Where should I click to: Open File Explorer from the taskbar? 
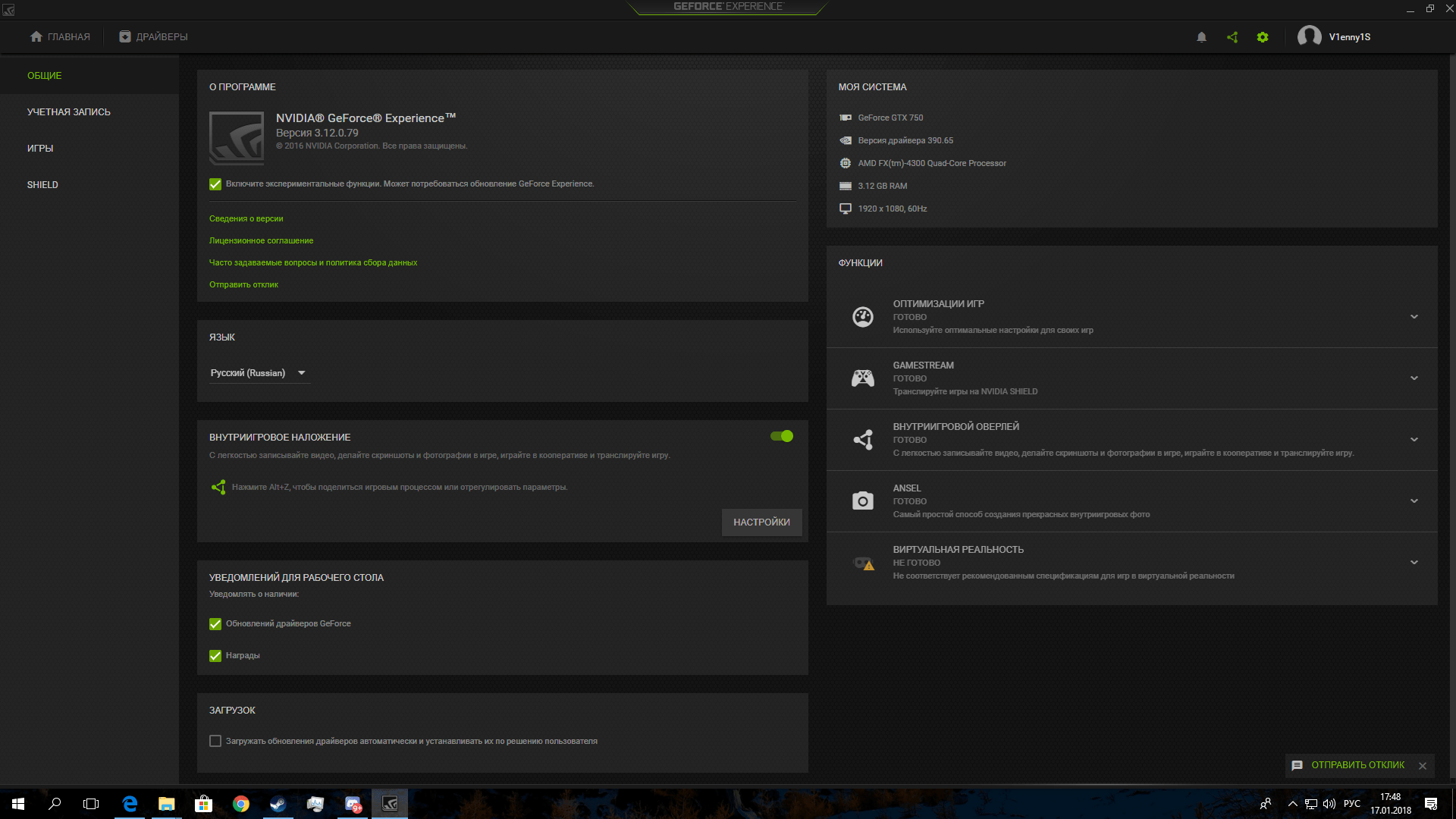[166, 804]
